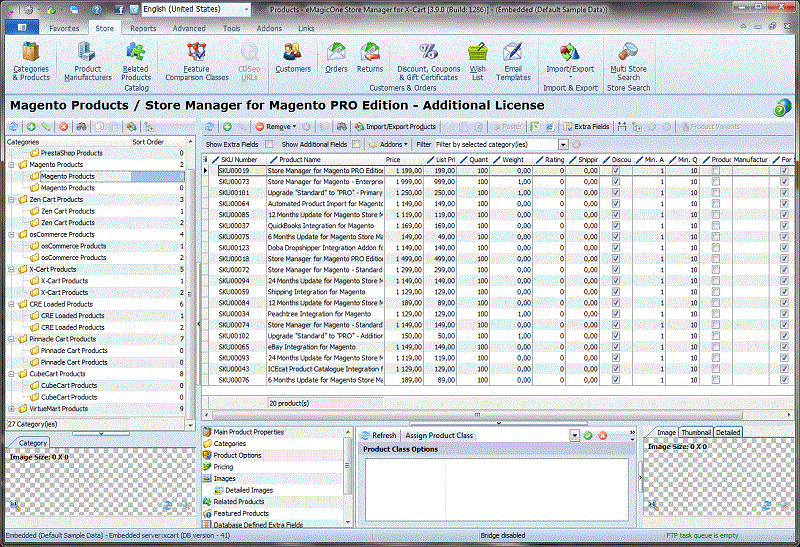Switch to Advanced ribbon tab
This screenshot has width=800, height=547.
pyautogui.click(x=189, y=29)
